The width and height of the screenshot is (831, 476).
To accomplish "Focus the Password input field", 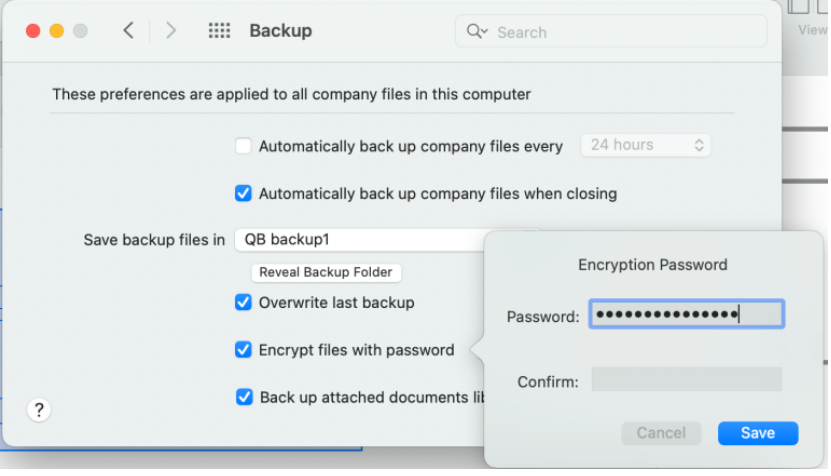I will pyautogui.click(x=686, y=315).
